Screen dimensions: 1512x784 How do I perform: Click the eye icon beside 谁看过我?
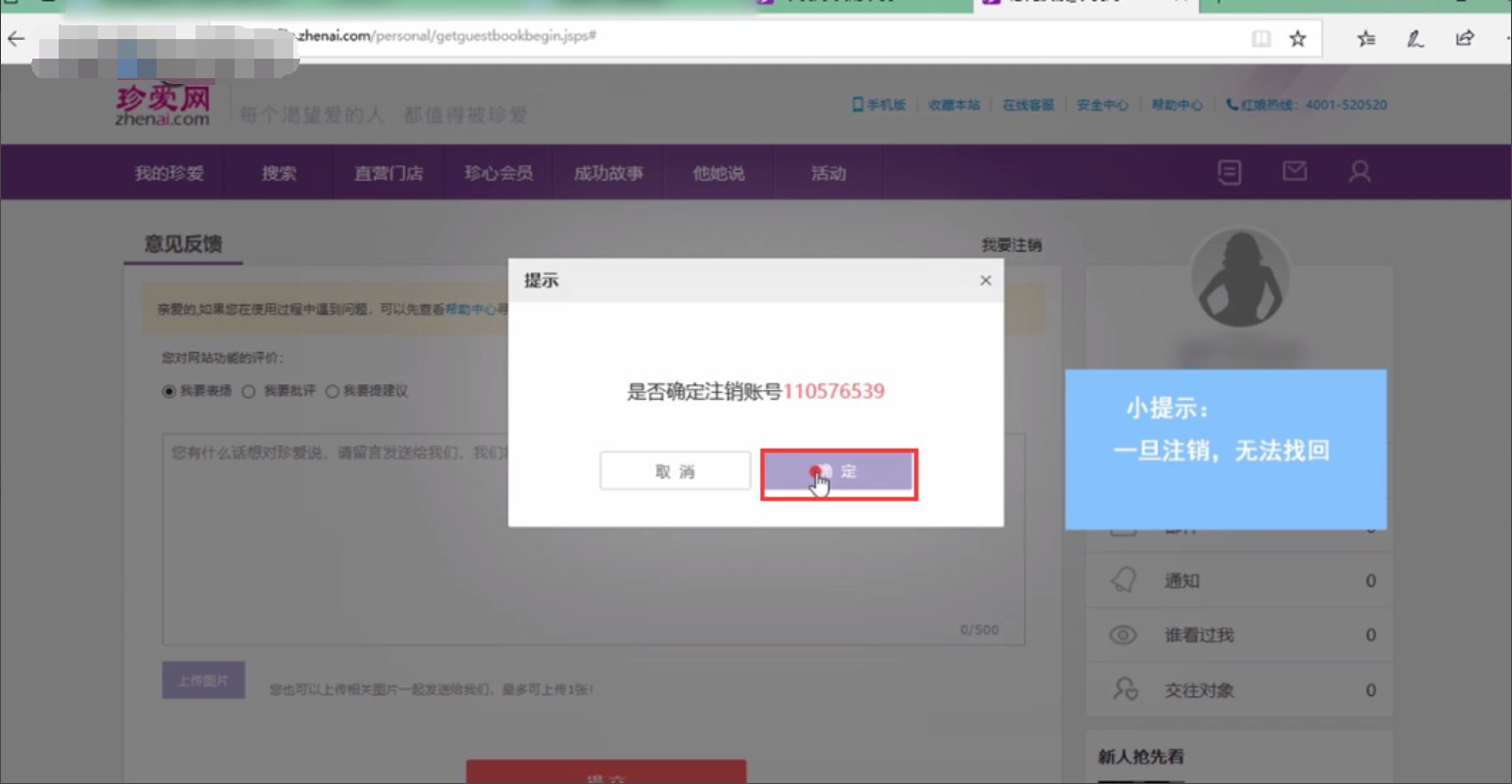tap(1122, 634)
